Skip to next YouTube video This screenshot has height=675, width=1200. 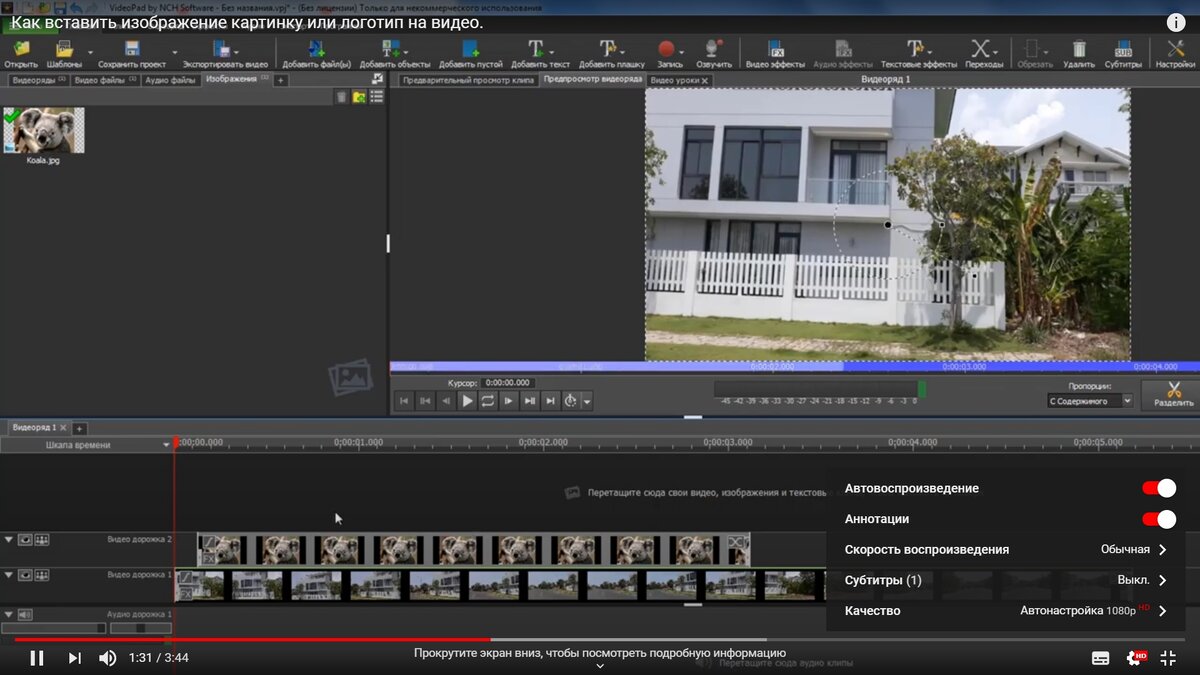(x=75, y=657)
